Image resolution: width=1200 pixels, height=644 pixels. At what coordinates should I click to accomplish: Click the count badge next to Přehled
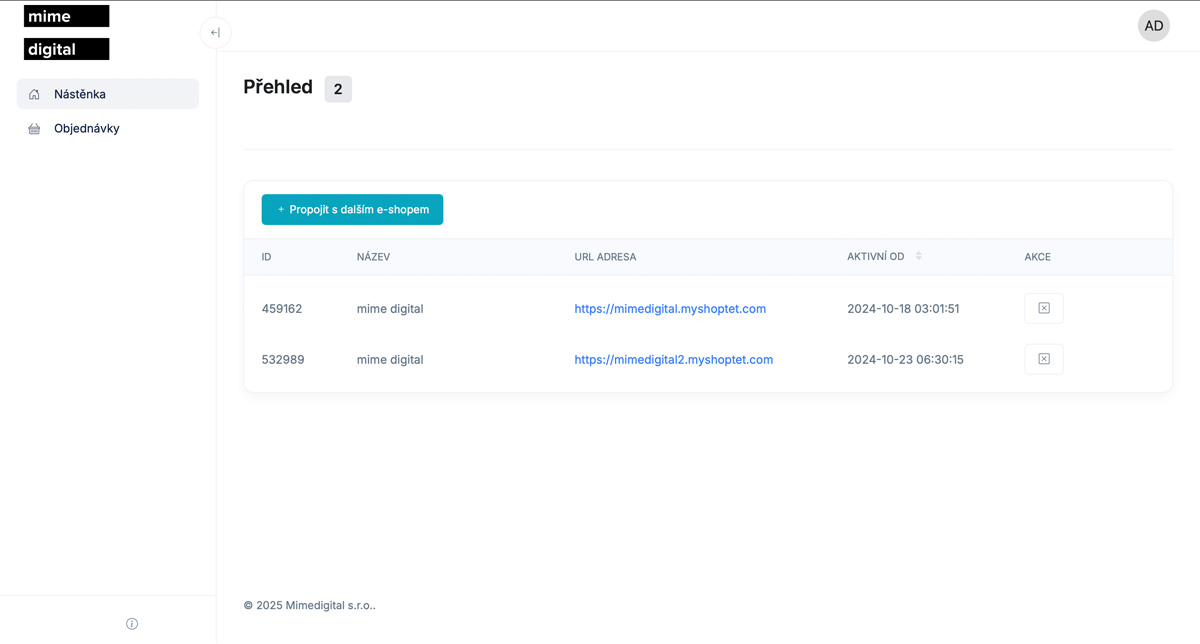coord(338,89)
